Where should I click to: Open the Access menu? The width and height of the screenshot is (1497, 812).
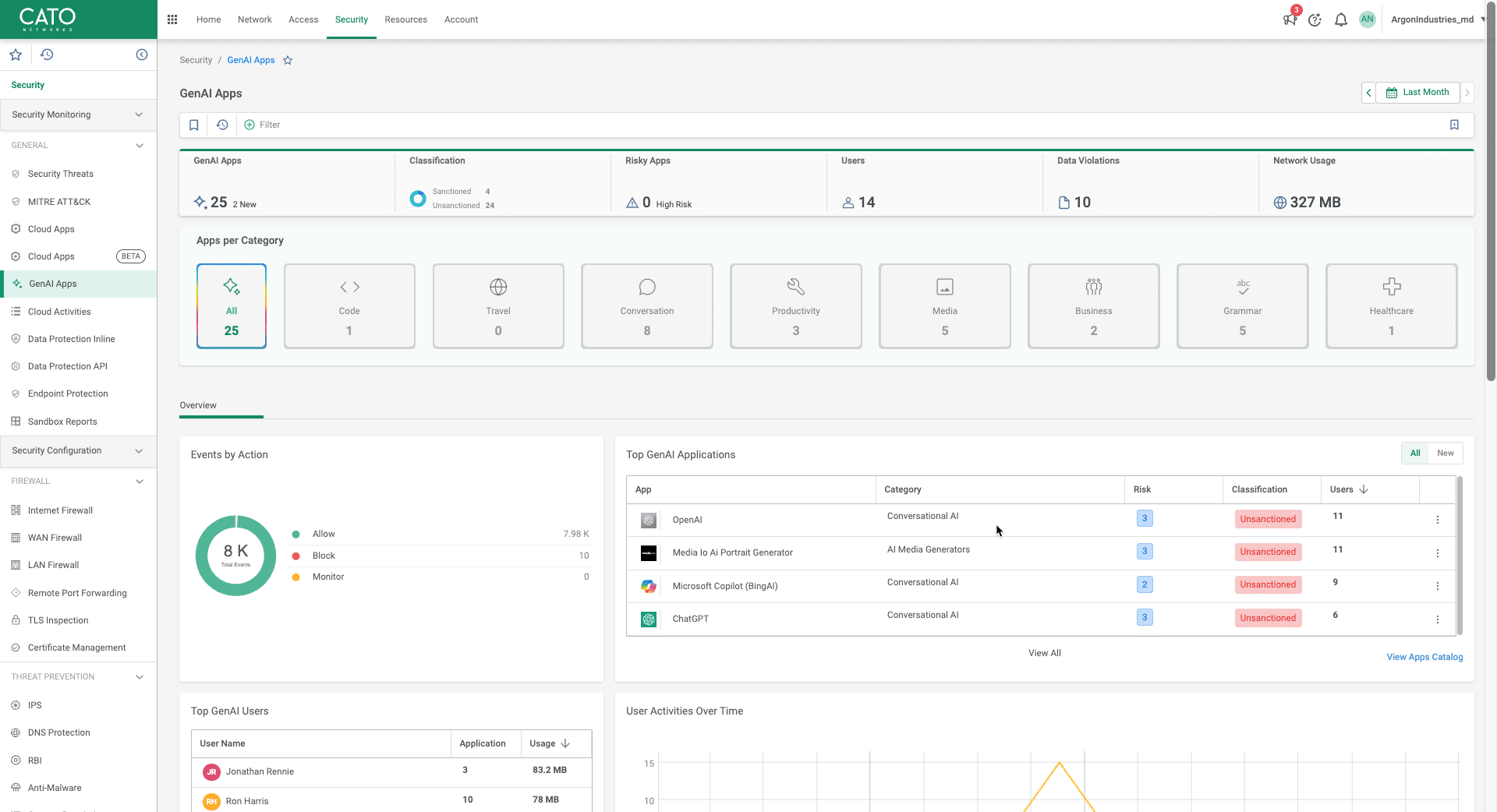tap(303, 19)
